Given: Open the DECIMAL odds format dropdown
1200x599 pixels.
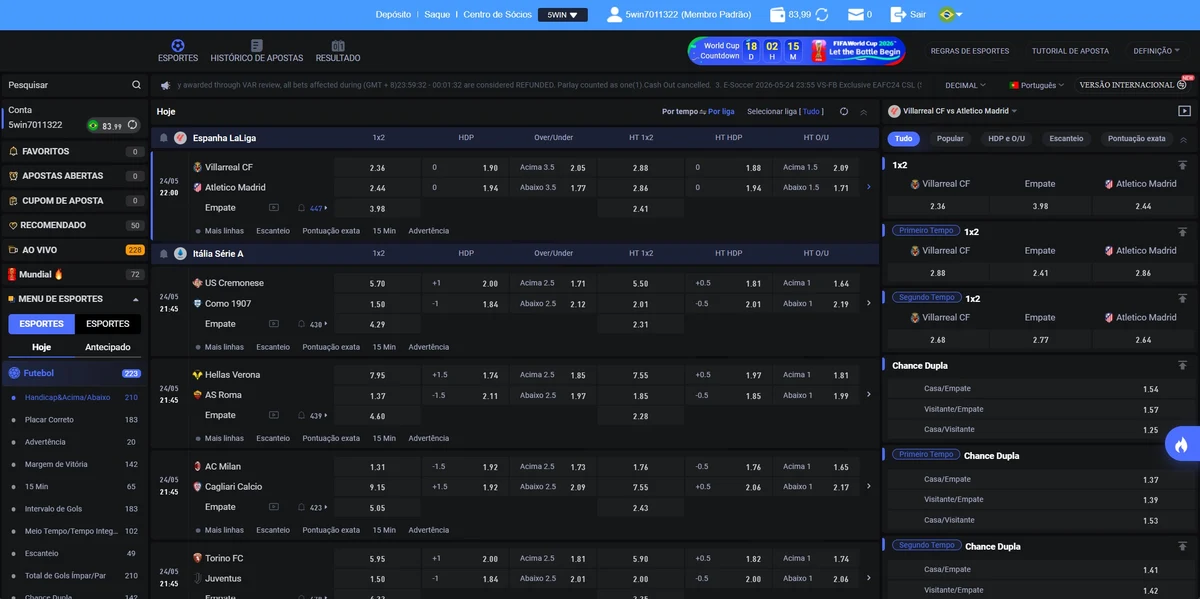Looking at the screenshot, I should tap(966, 86).
